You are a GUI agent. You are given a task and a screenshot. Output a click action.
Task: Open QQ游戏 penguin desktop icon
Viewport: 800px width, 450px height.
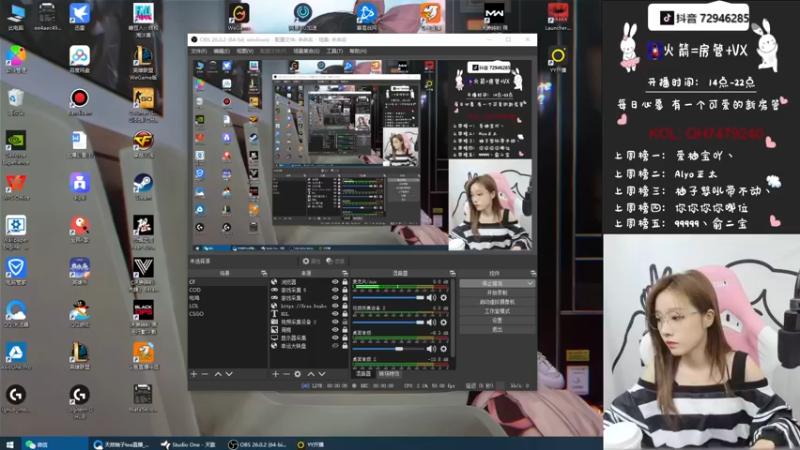pos(79,314)
